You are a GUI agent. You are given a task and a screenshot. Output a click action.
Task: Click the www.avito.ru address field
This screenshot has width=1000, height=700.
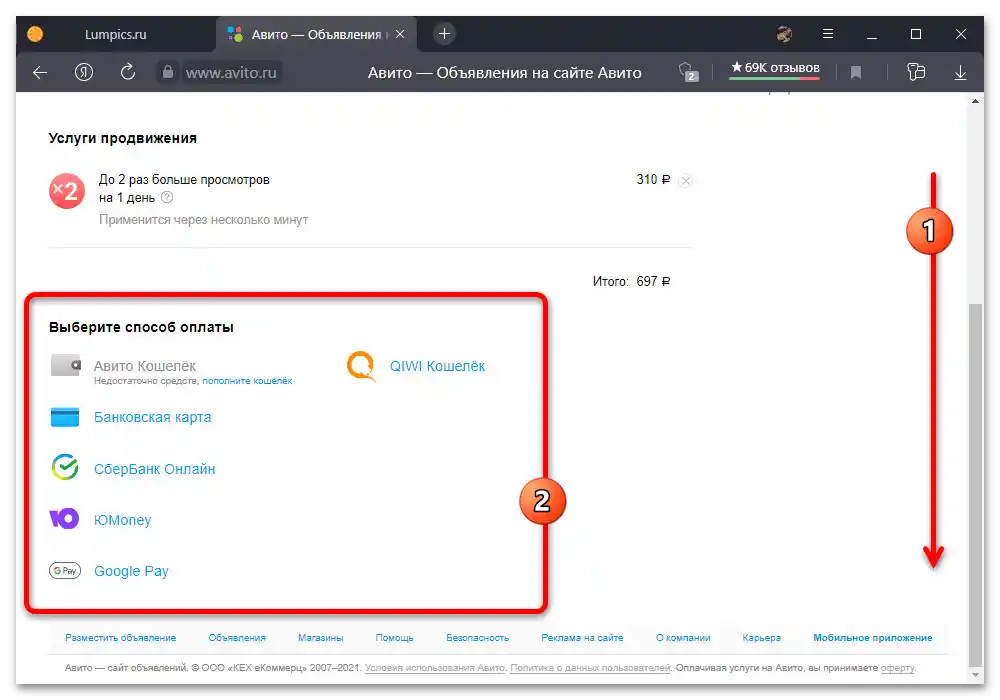[231, 73]
